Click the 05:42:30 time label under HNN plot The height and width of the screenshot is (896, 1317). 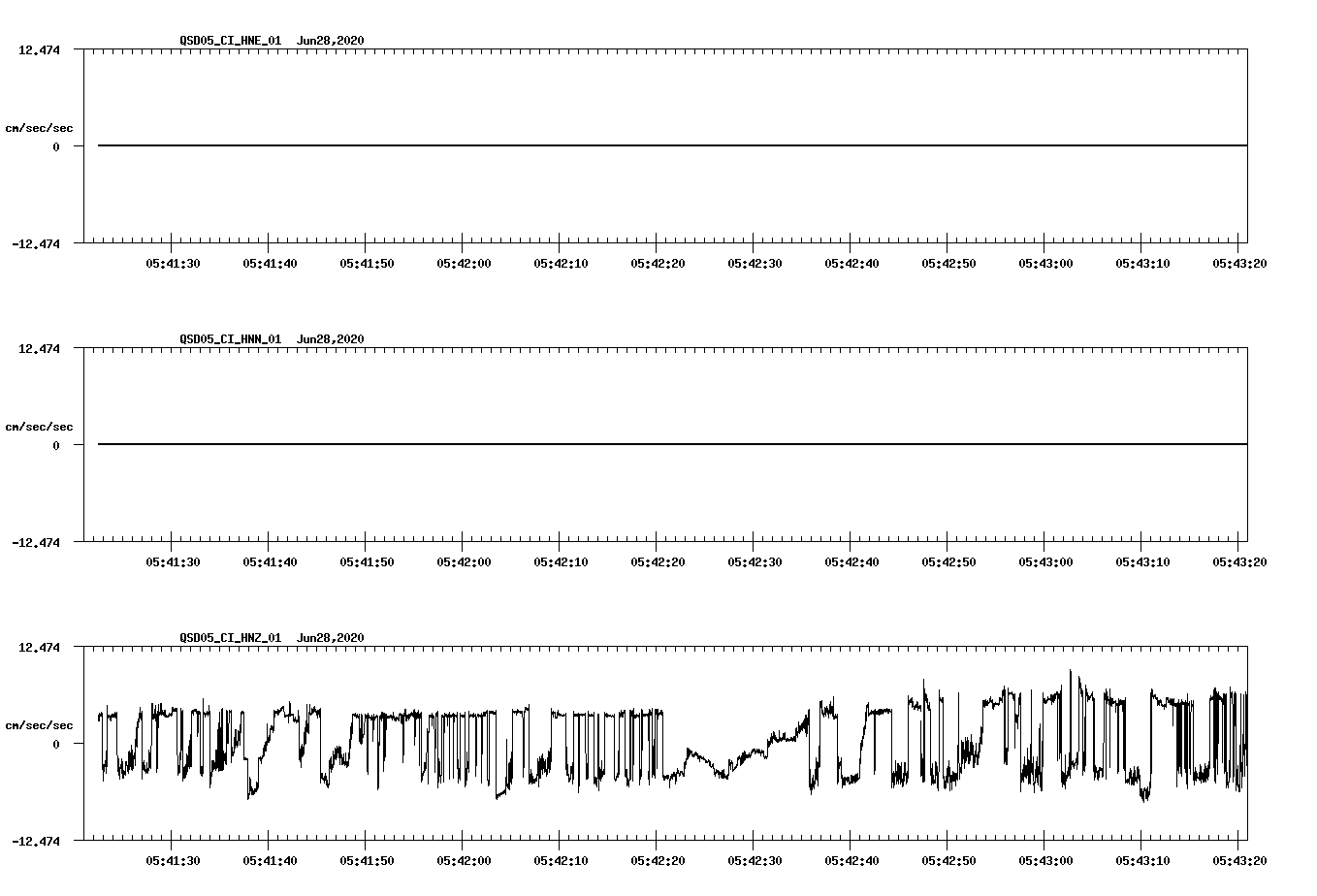(755, 561)
